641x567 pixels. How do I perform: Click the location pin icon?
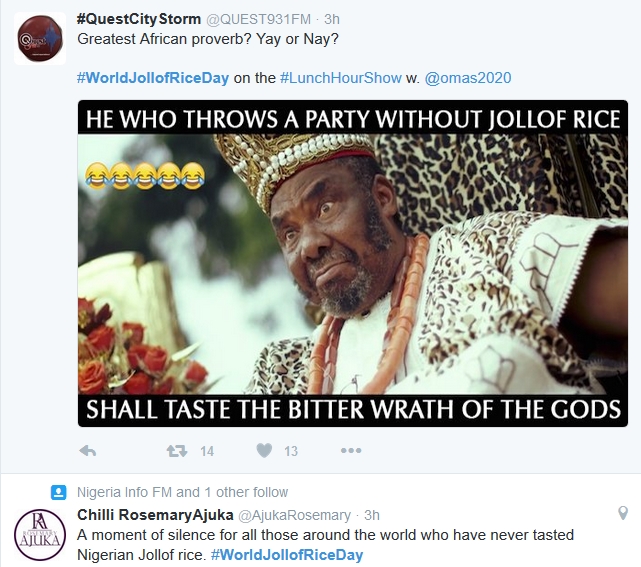(x=623, y=514)
